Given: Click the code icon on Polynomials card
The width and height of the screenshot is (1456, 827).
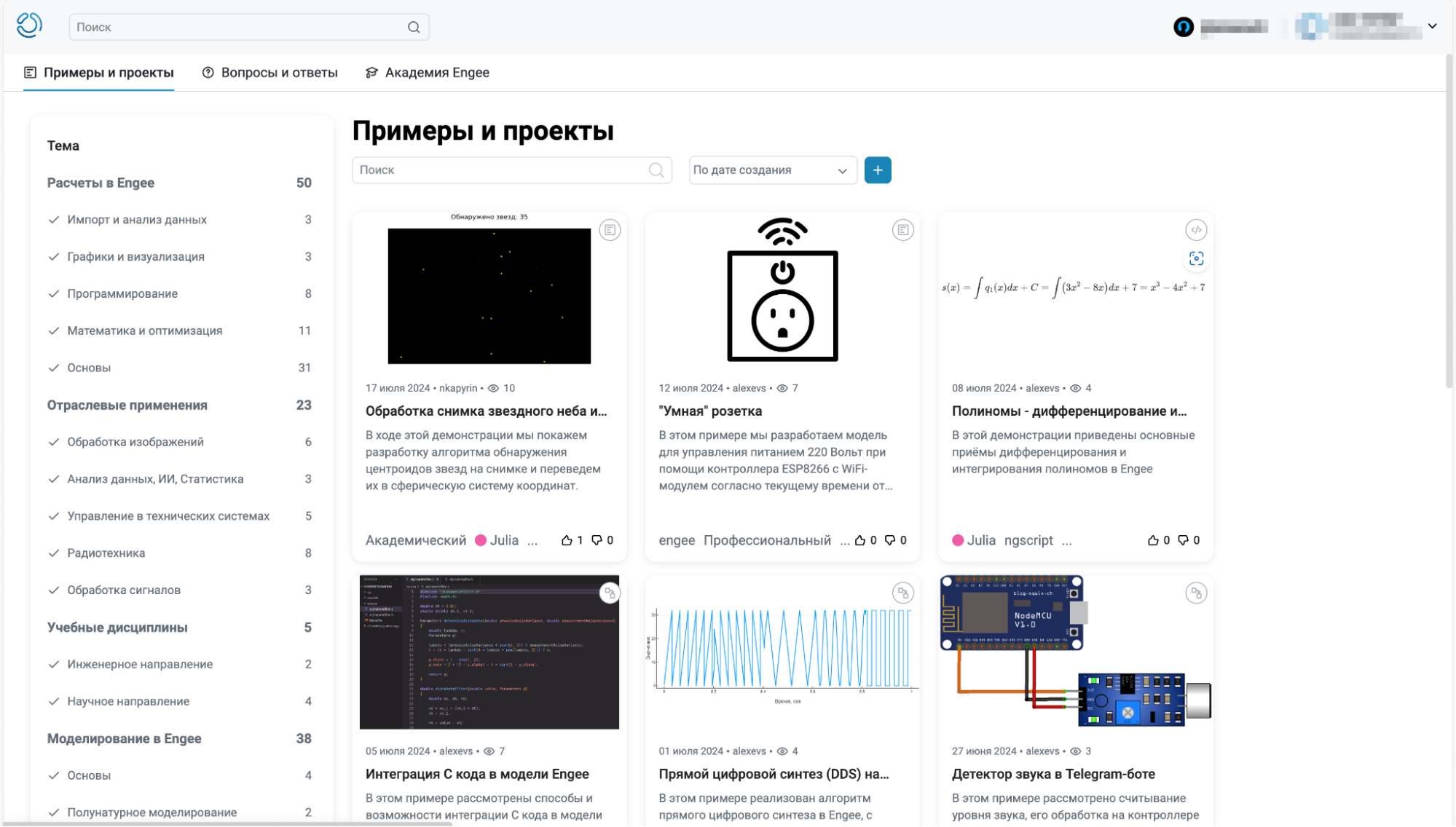Looking at the screenshot, I should point(1196,230).
